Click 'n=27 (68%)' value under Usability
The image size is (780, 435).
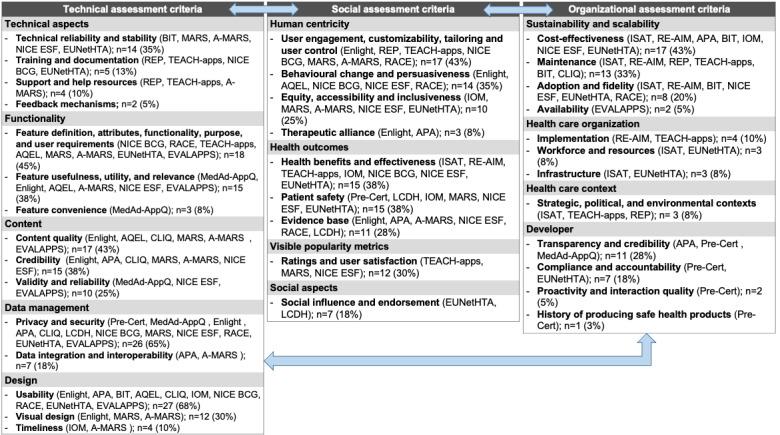click(x=176, y=405)
